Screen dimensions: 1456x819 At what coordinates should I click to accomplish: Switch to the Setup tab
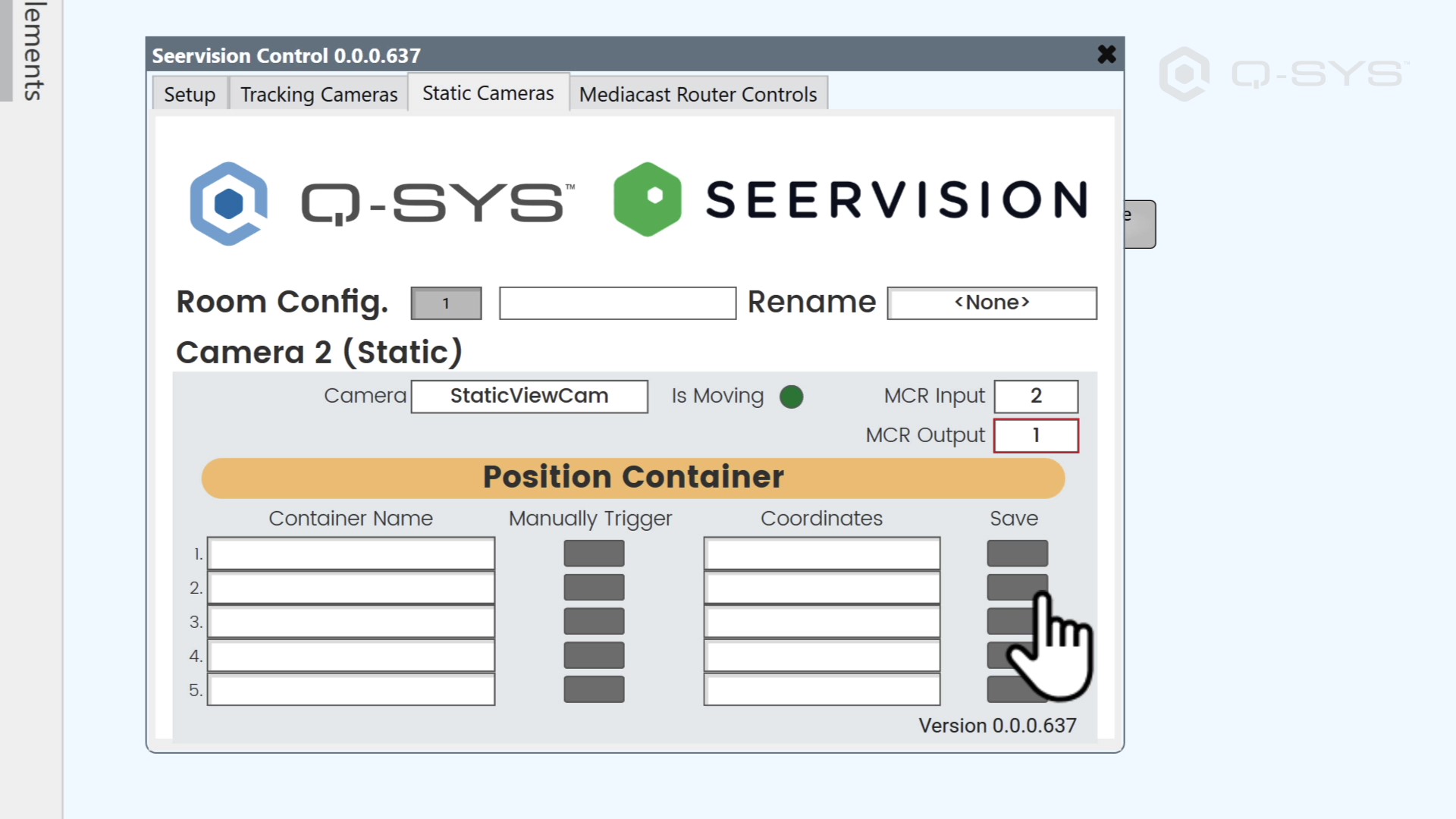point(189,94)
